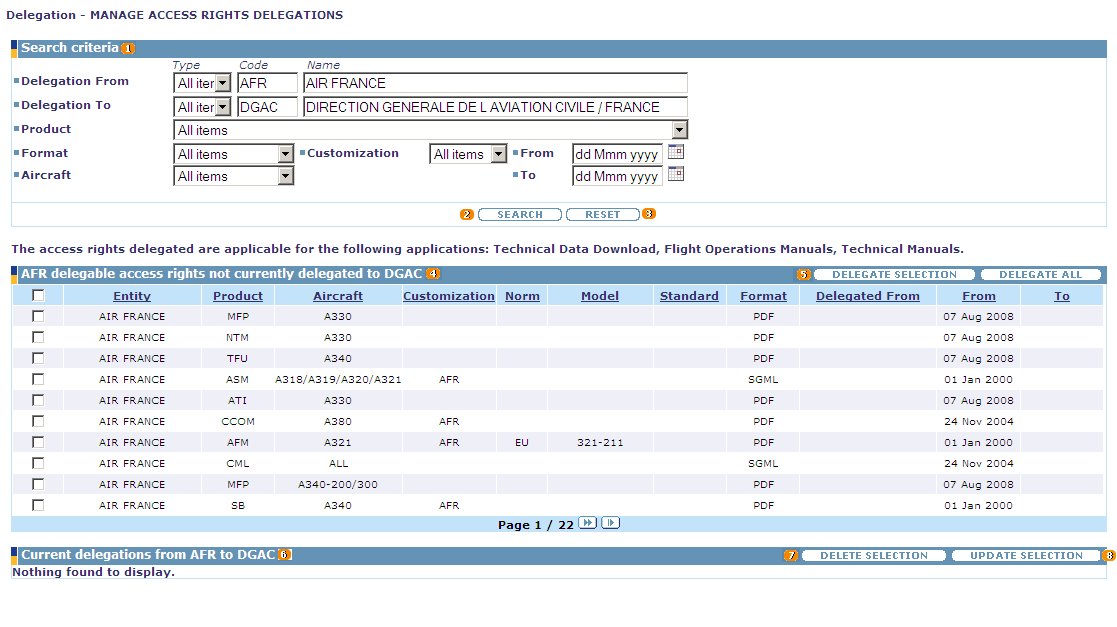This screenshot has height=627, width=1117.
Task: Sort table by Delegated From column
Action: (868, 296)
